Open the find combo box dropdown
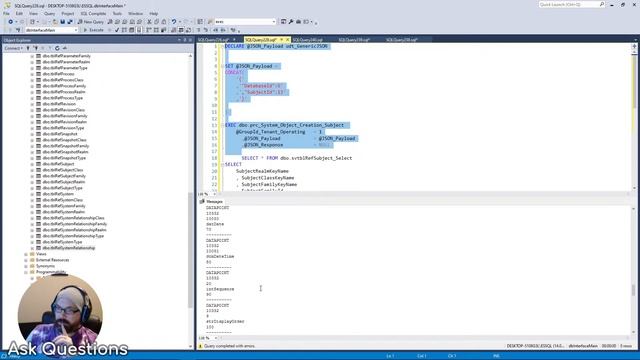The width and height of the screenshot is (640, 360). point(273,22)
